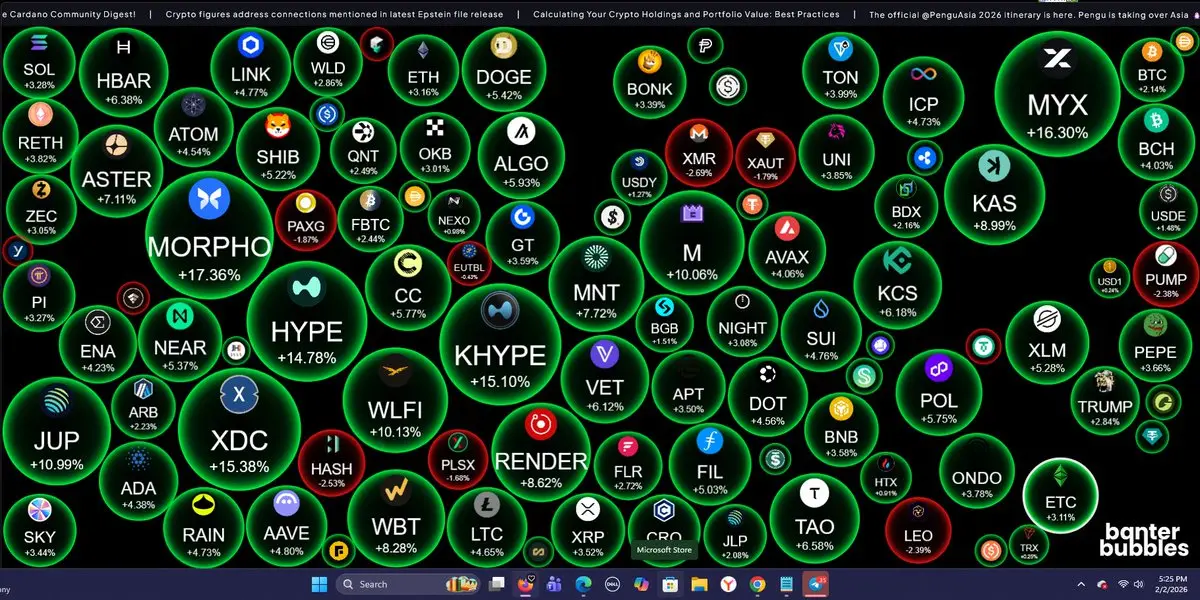
Task: Open File Explorer from the taskbar
Action: tap(699, 583)
